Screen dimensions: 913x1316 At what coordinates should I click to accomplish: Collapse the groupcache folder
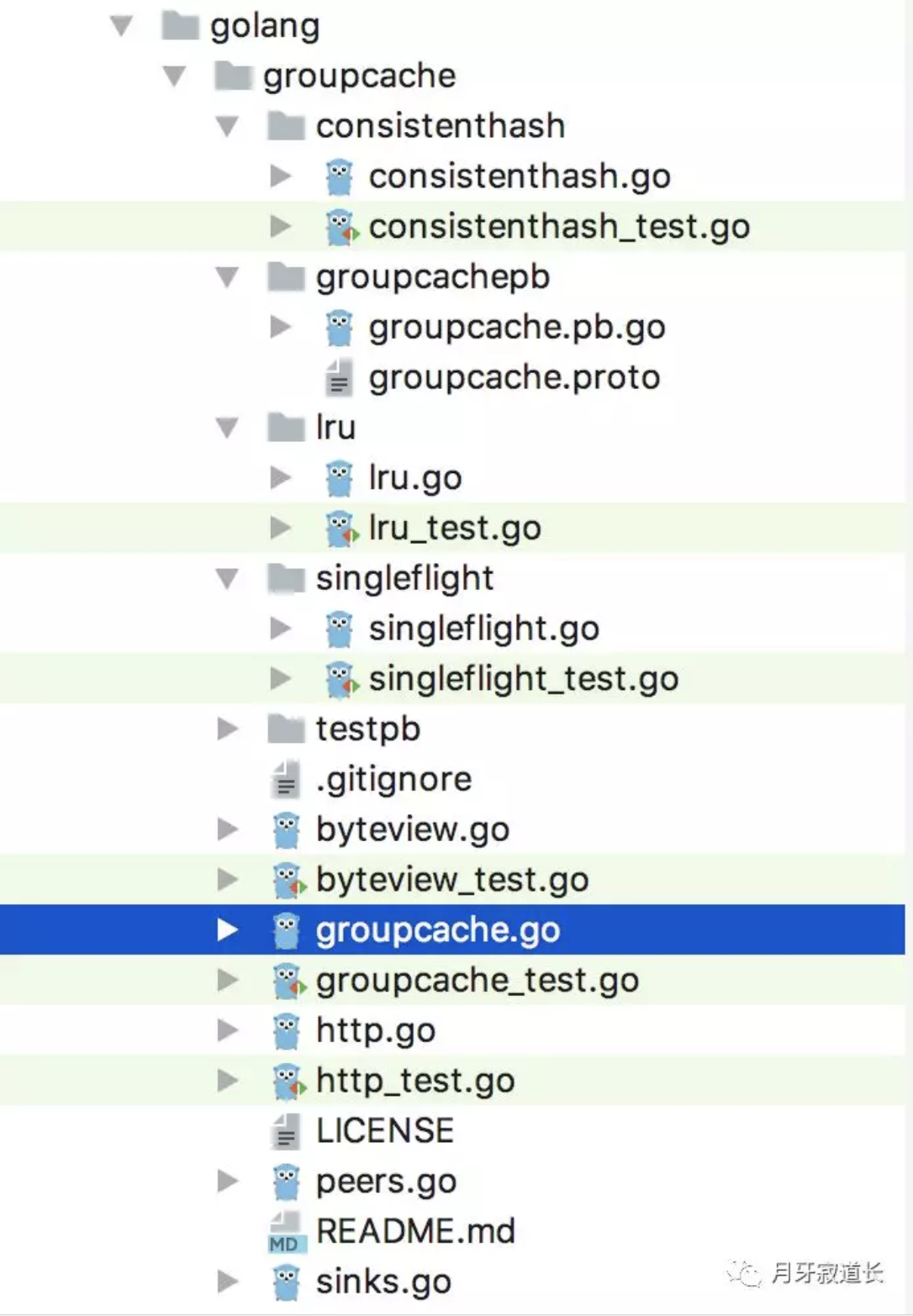click(x=175, y=76)
